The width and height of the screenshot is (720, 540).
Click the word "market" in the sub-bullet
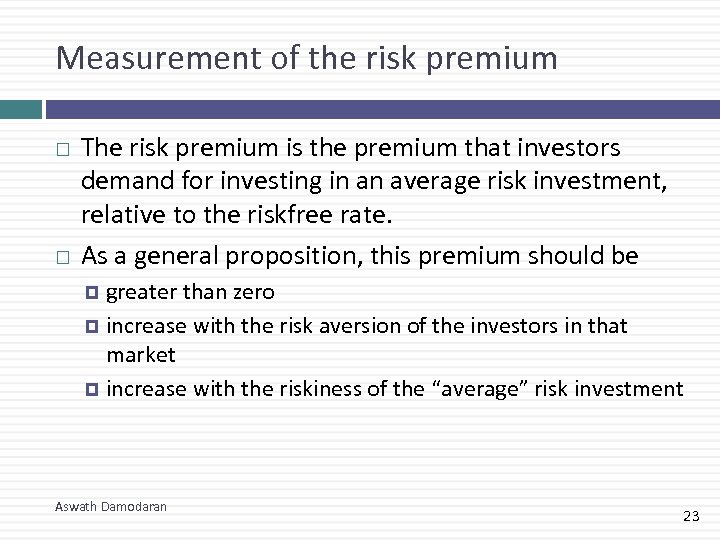coord(141,355)
